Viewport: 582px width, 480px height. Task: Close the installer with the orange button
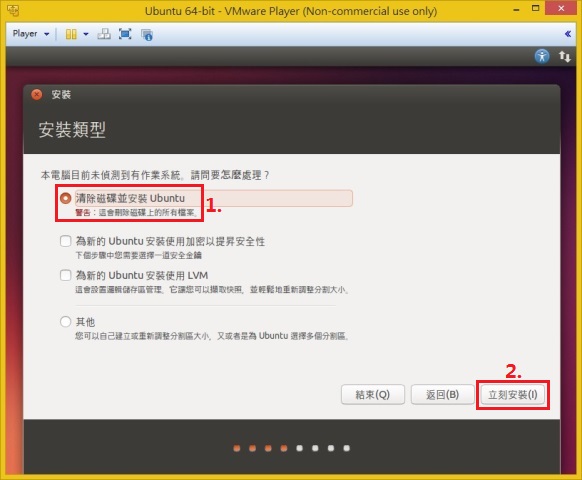[36, 94]
